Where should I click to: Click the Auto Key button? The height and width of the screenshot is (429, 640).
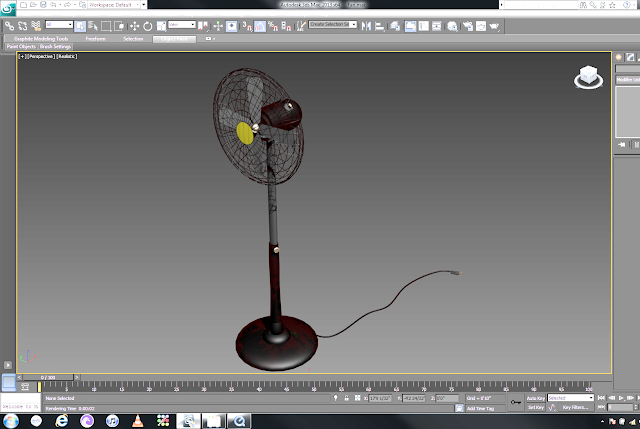(x=536, y=398)
